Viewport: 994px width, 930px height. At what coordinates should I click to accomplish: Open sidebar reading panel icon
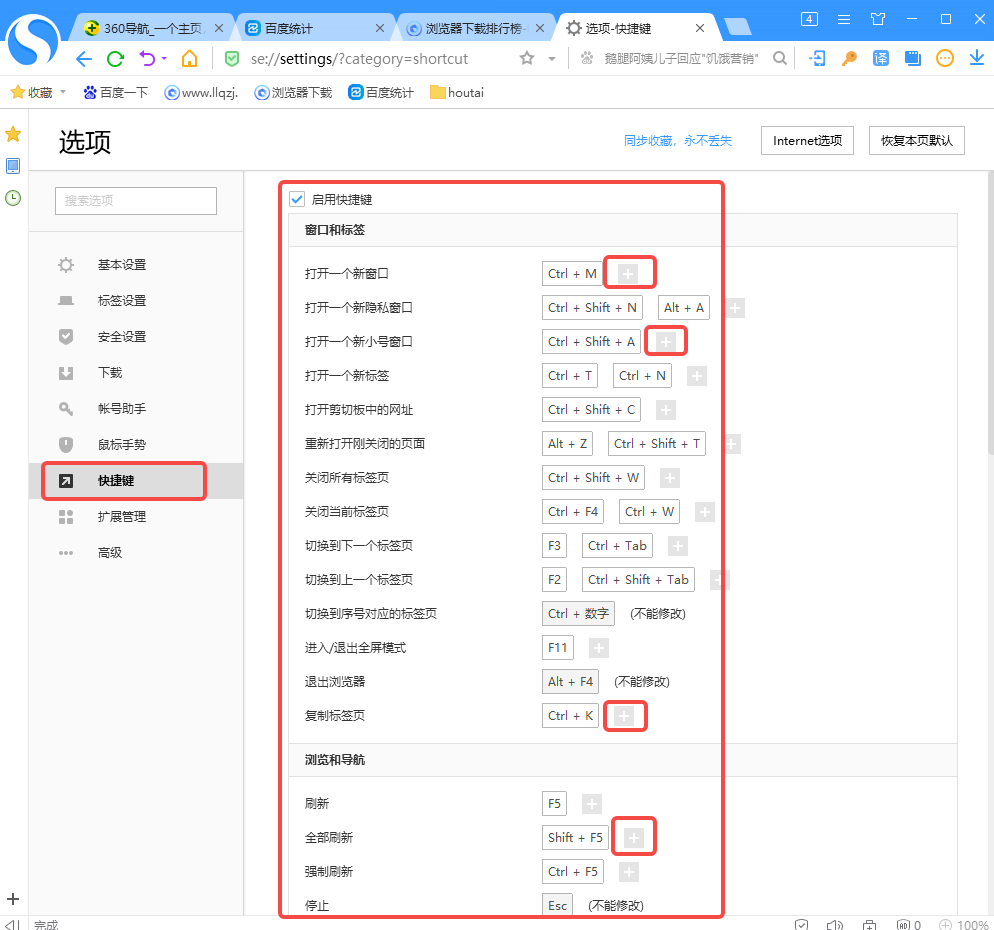[13, 166]
